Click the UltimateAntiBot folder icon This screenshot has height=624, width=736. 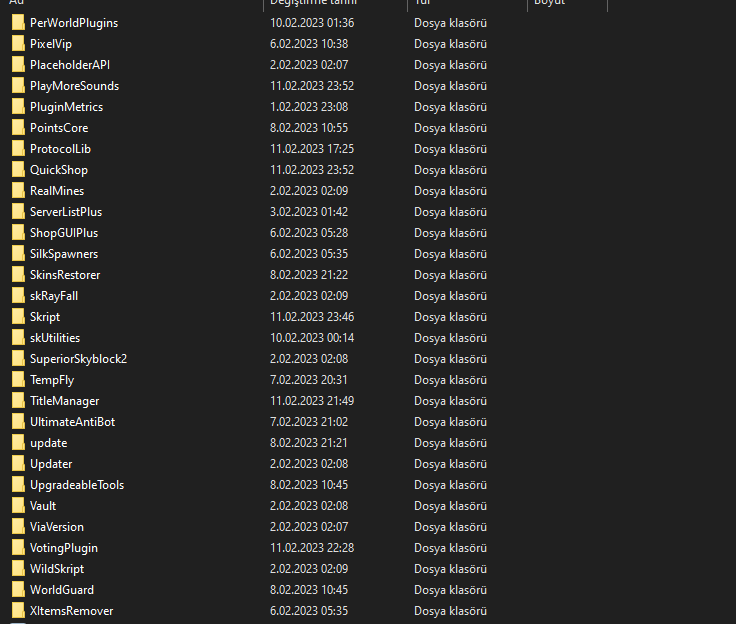click(18, 422)
